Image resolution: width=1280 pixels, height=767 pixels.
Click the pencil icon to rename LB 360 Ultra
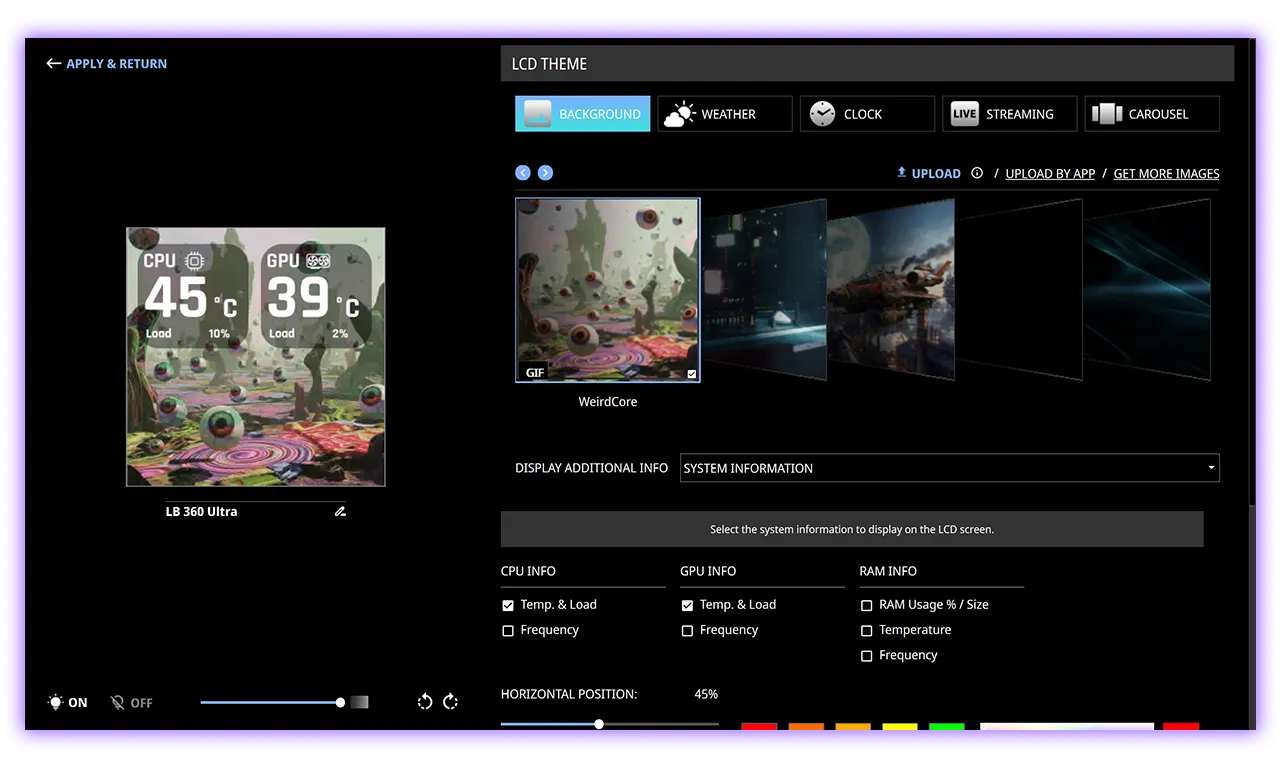tap(340, 512)
